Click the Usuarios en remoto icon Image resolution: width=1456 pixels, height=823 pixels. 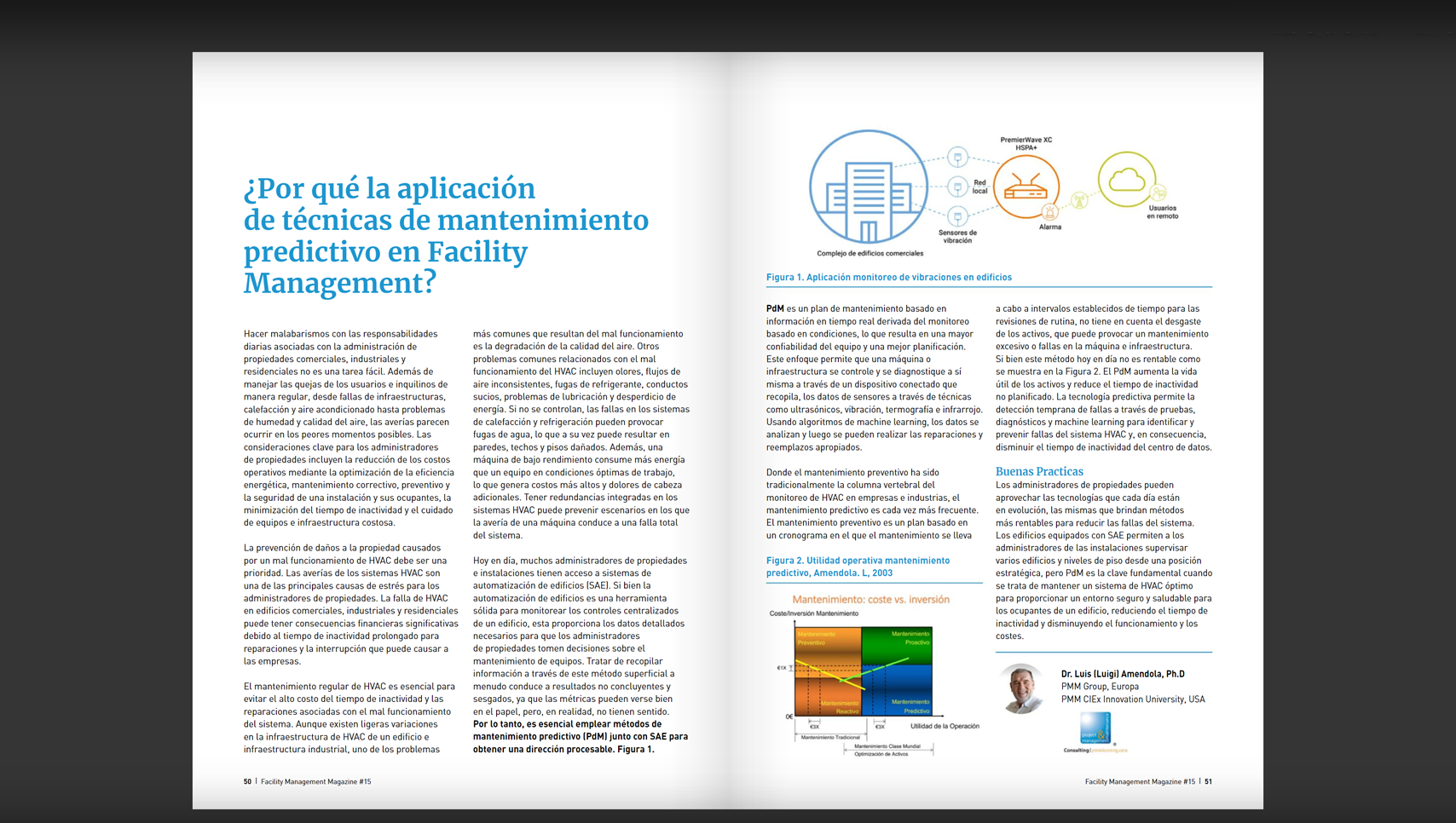pyautogui.click(x=1158, y=193)
